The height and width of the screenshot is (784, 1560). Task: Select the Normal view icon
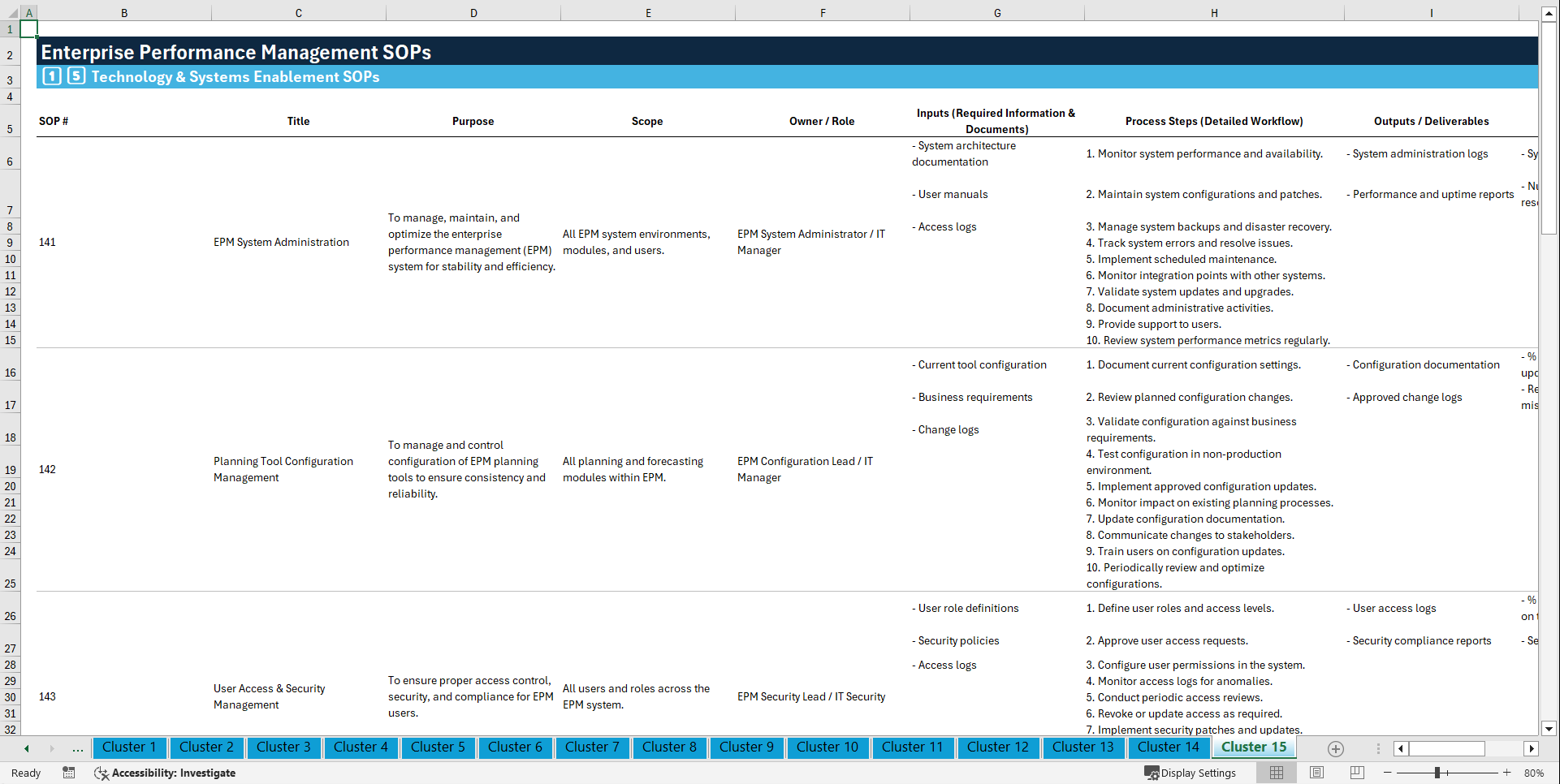pos(1277,773)
